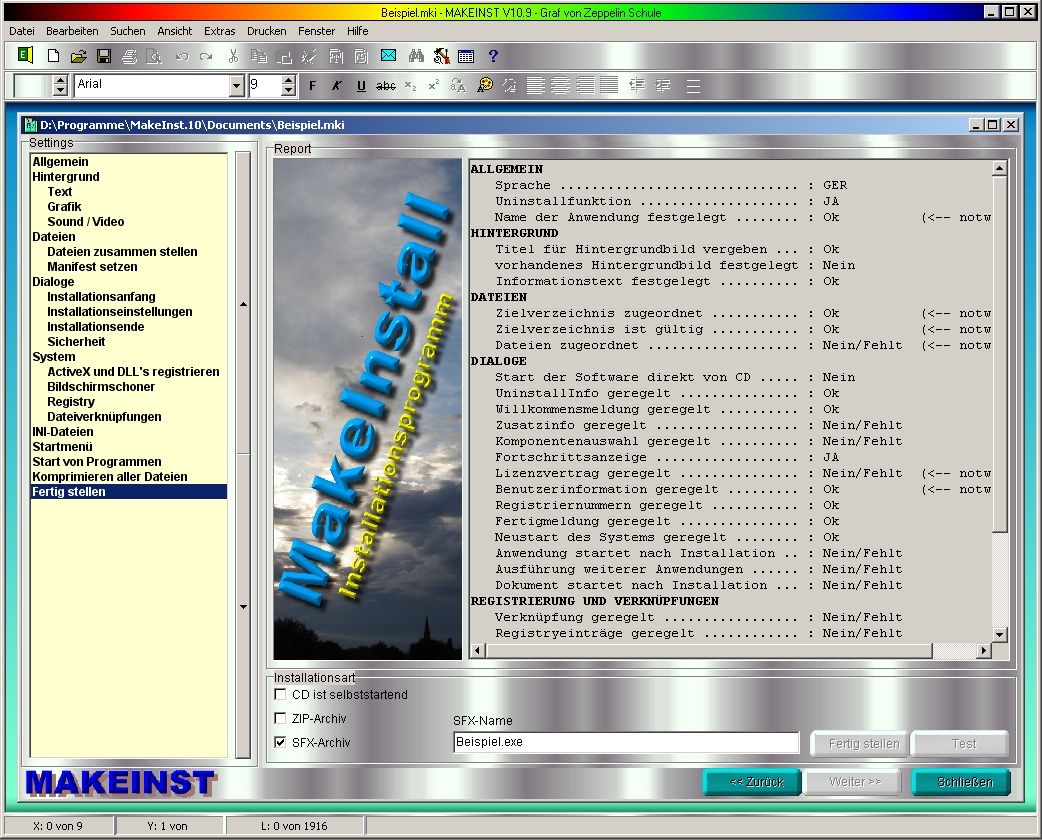Viewport: 1042px width, 840px height.
Task: Toggle strikethrough abc formatting
Action: click(385, 85)
